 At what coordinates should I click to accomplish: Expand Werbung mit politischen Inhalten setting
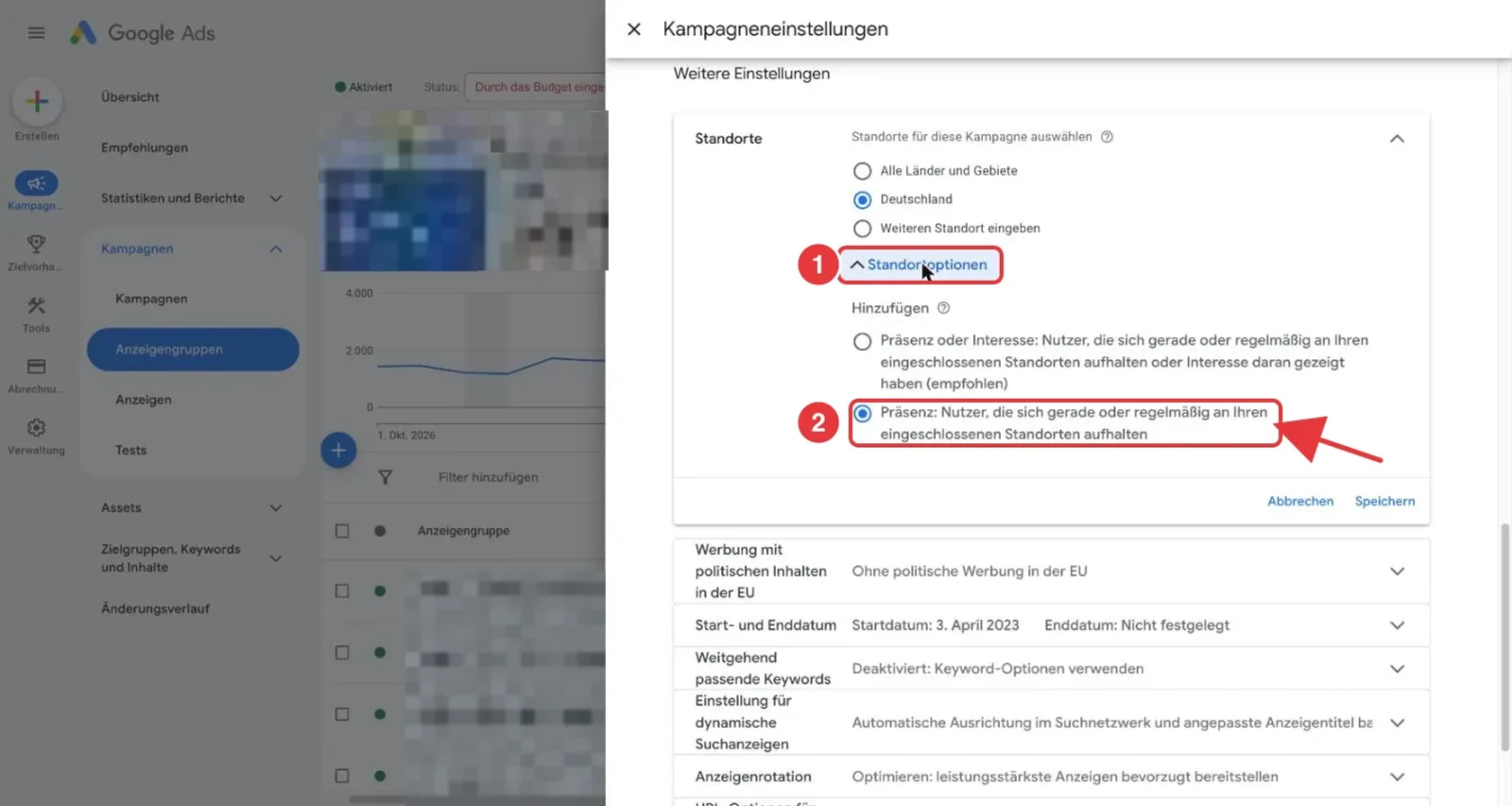pos(1397,572)
